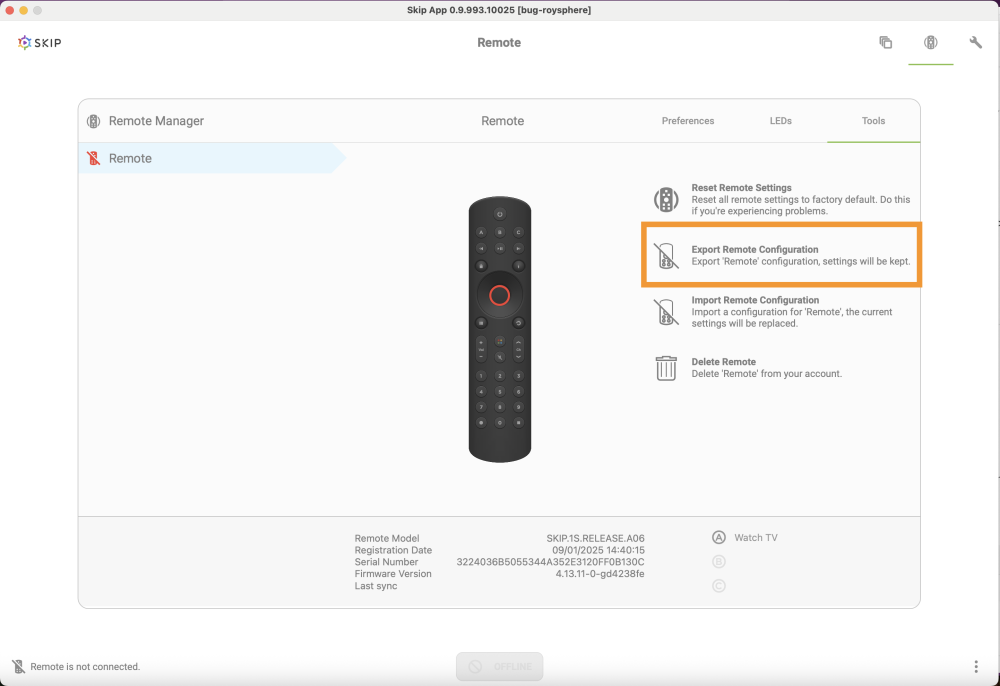Screen dimensions: 1000x686
Task: Click the red disconnected remote icon in sidebar
Action: click(94, 158)
